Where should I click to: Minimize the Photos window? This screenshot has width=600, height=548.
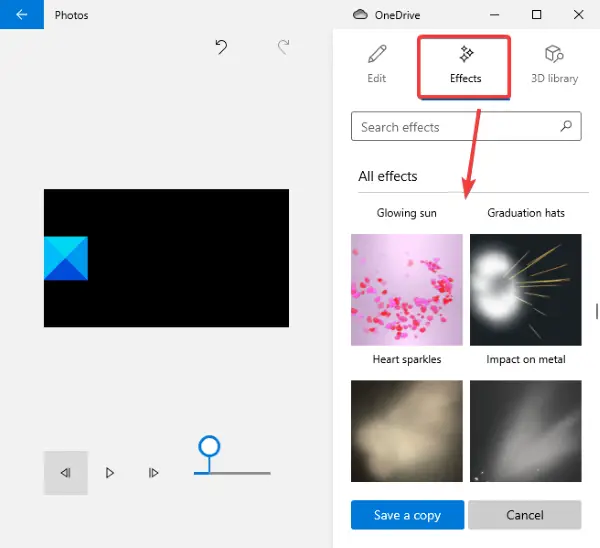pos(494,15)
